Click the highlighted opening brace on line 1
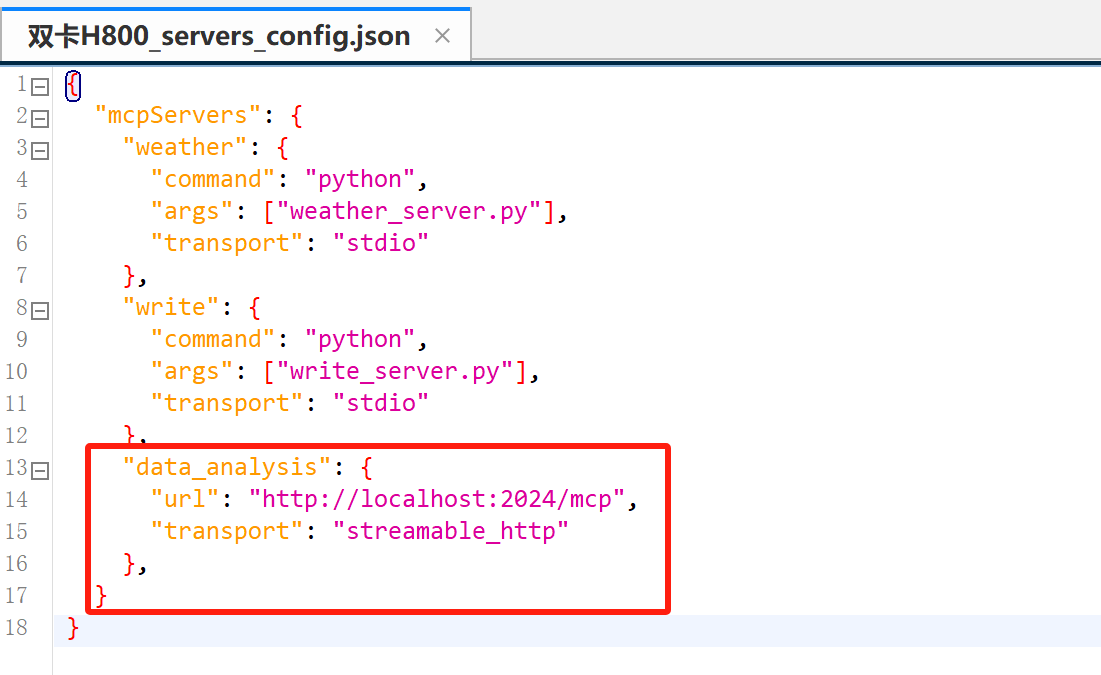Image resolution: width=1101 pixels, height=675 pixels. click(x=73, y=86)
